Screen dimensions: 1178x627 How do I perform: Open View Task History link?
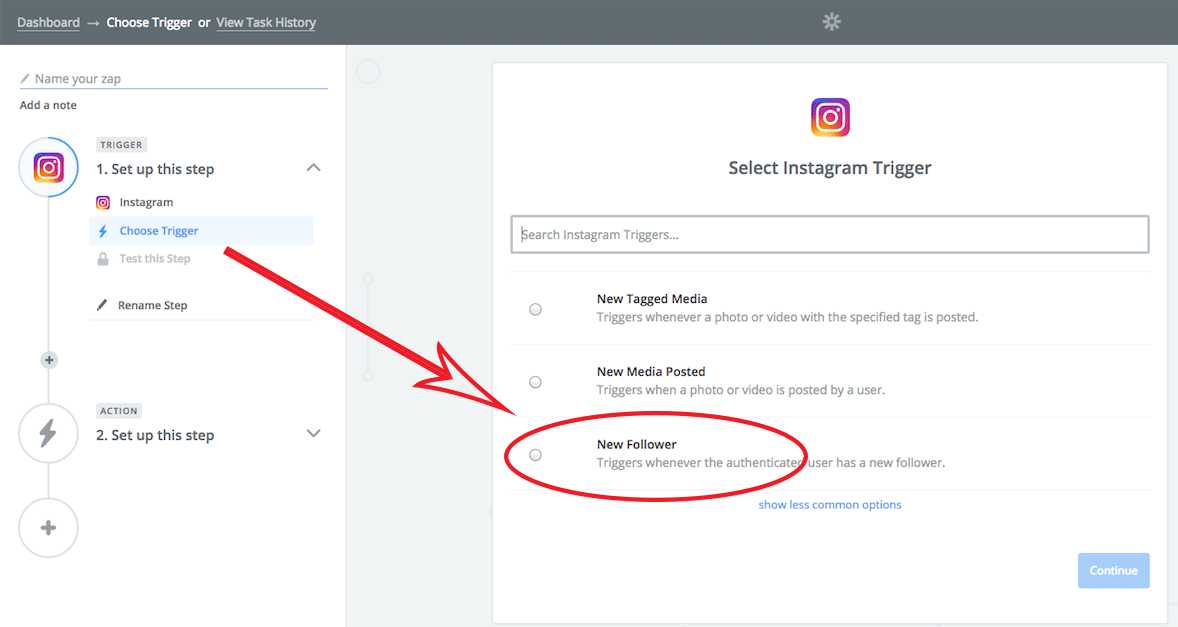[266, 23]
